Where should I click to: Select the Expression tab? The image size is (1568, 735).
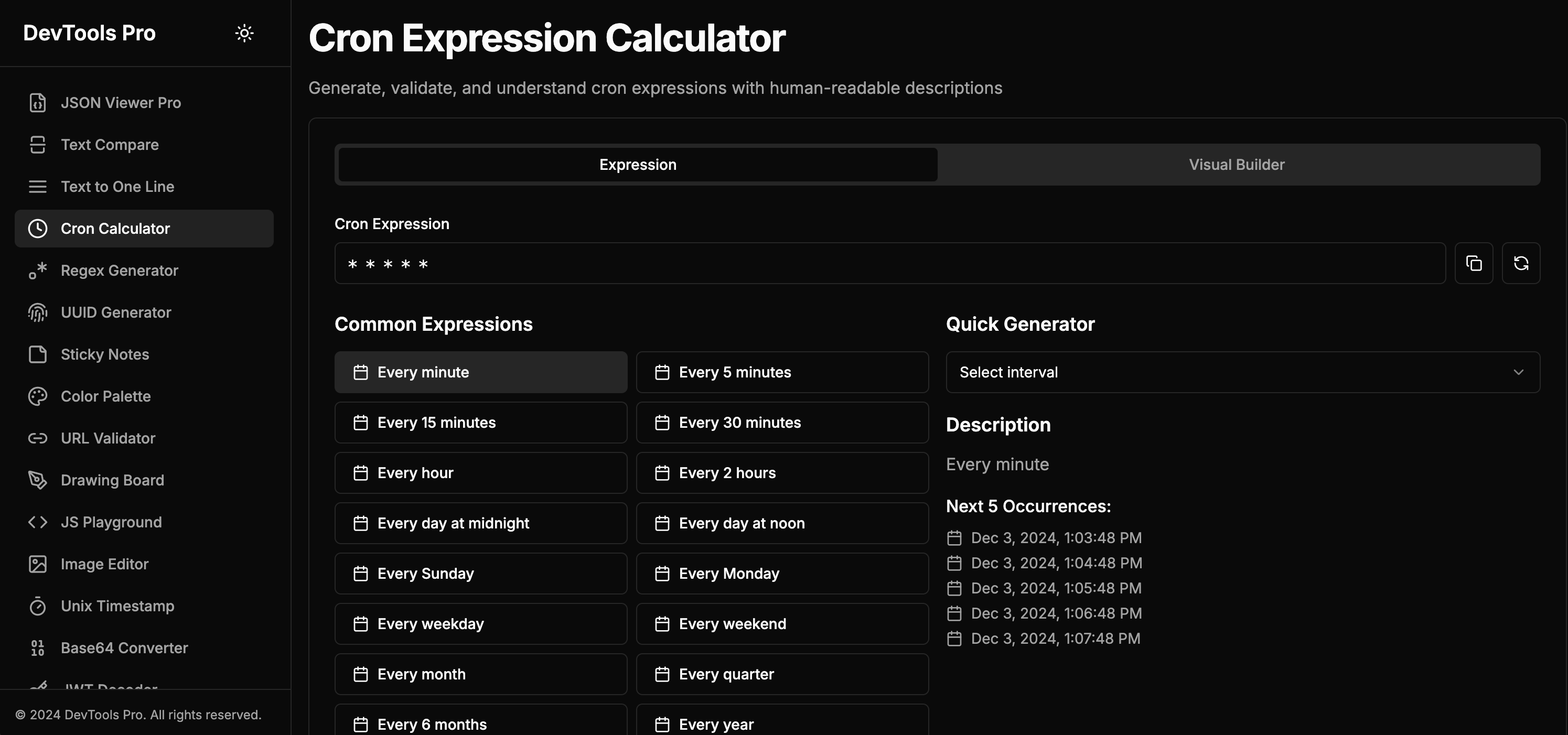click(x=637, y=165)
